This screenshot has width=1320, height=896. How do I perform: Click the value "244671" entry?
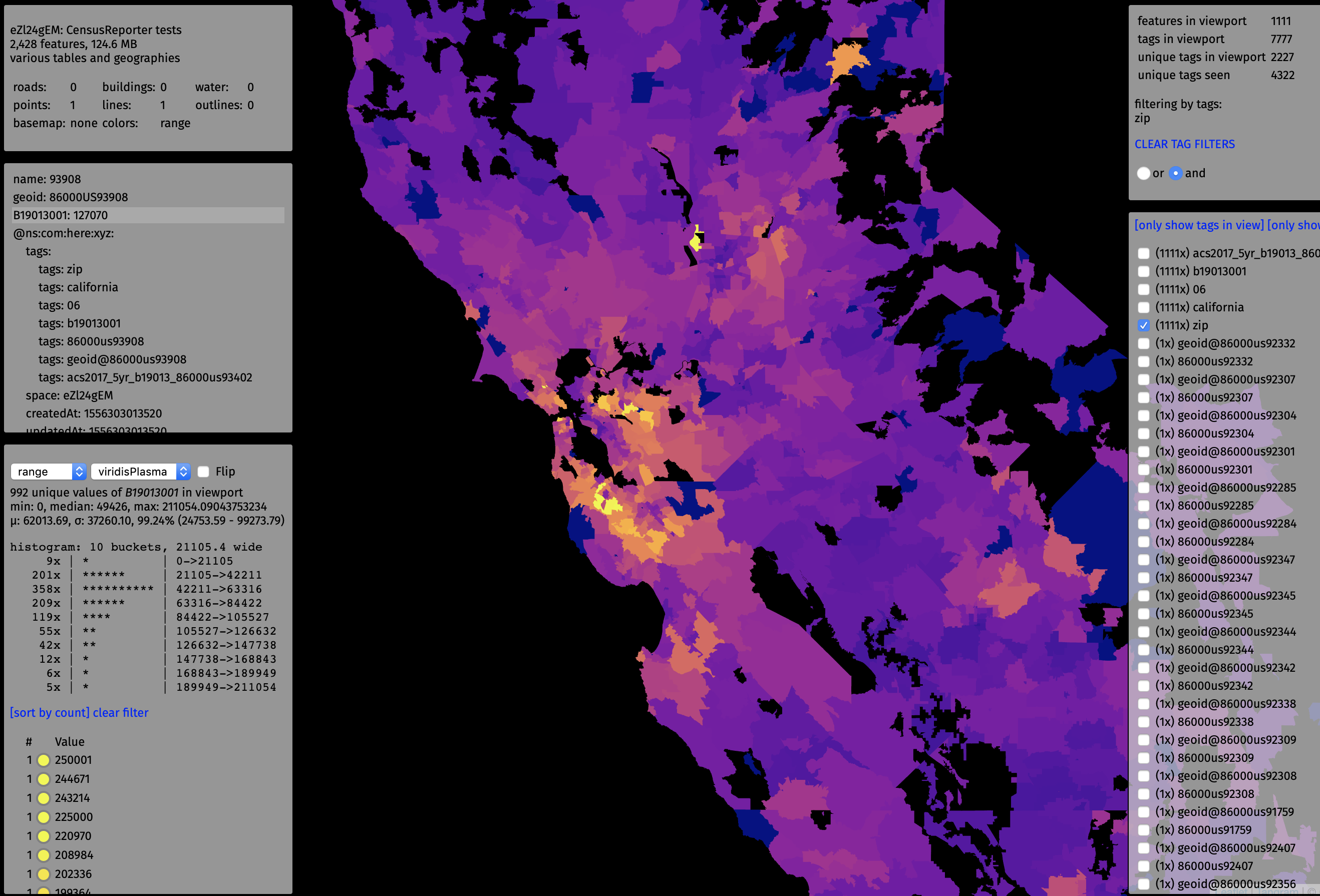pyautogui.click(x=72, y=778)
